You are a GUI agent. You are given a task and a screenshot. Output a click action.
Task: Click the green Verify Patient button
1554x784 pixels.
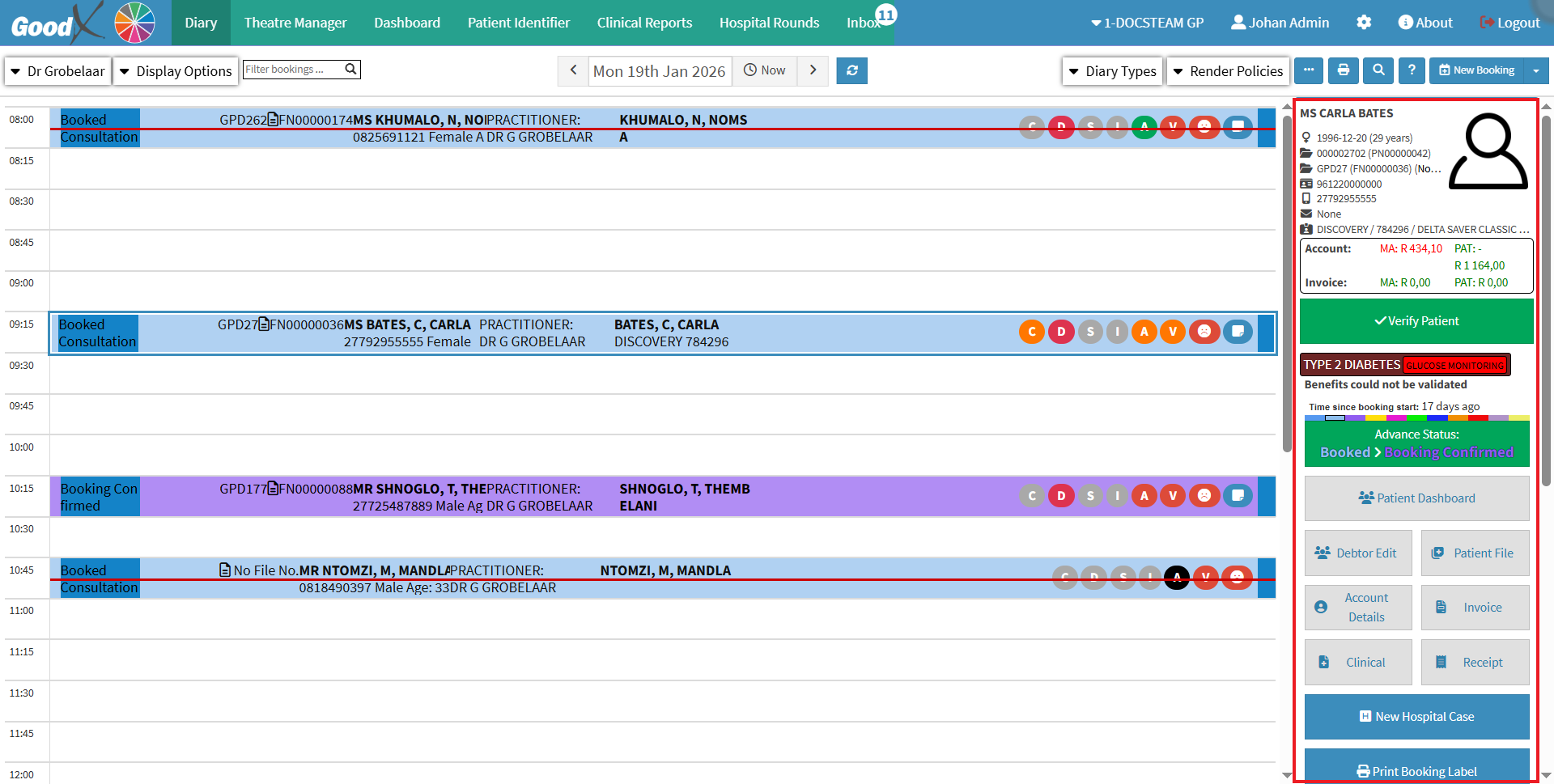coord(1416,321)
